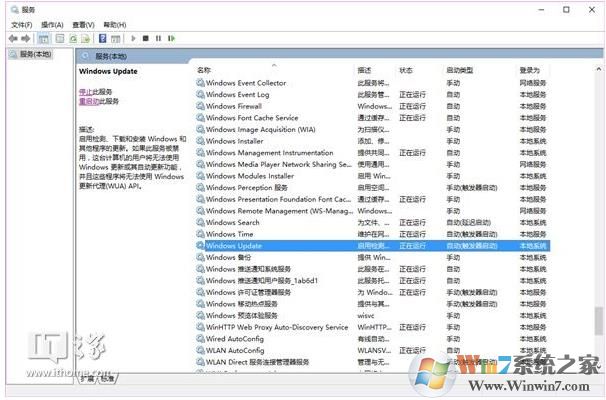Sort by the 名称 column header
This screenshot has height=400, width=606.
pyautogui.click(x=204, y=70)
